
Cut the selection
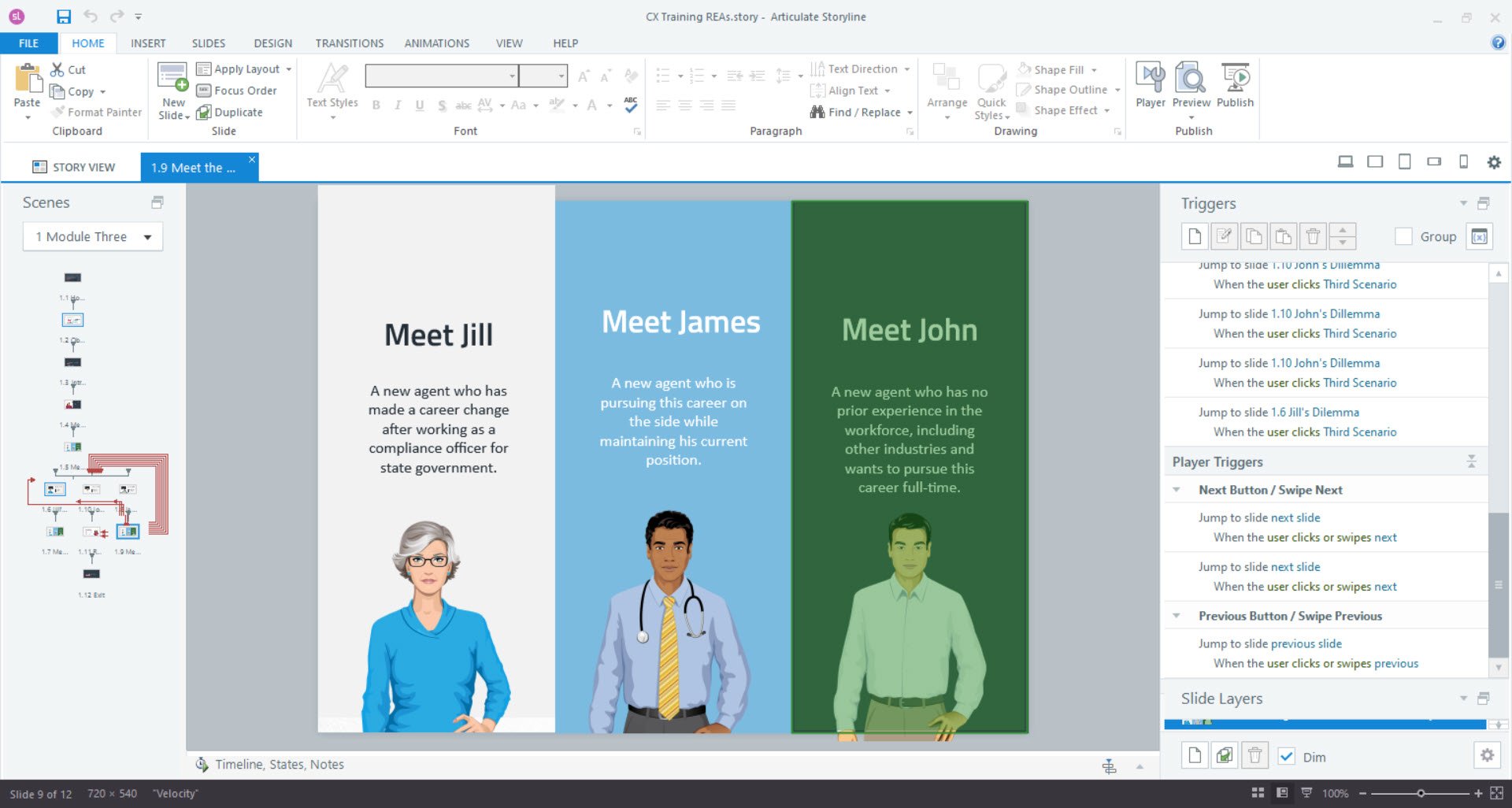click(x=69, y=69)
